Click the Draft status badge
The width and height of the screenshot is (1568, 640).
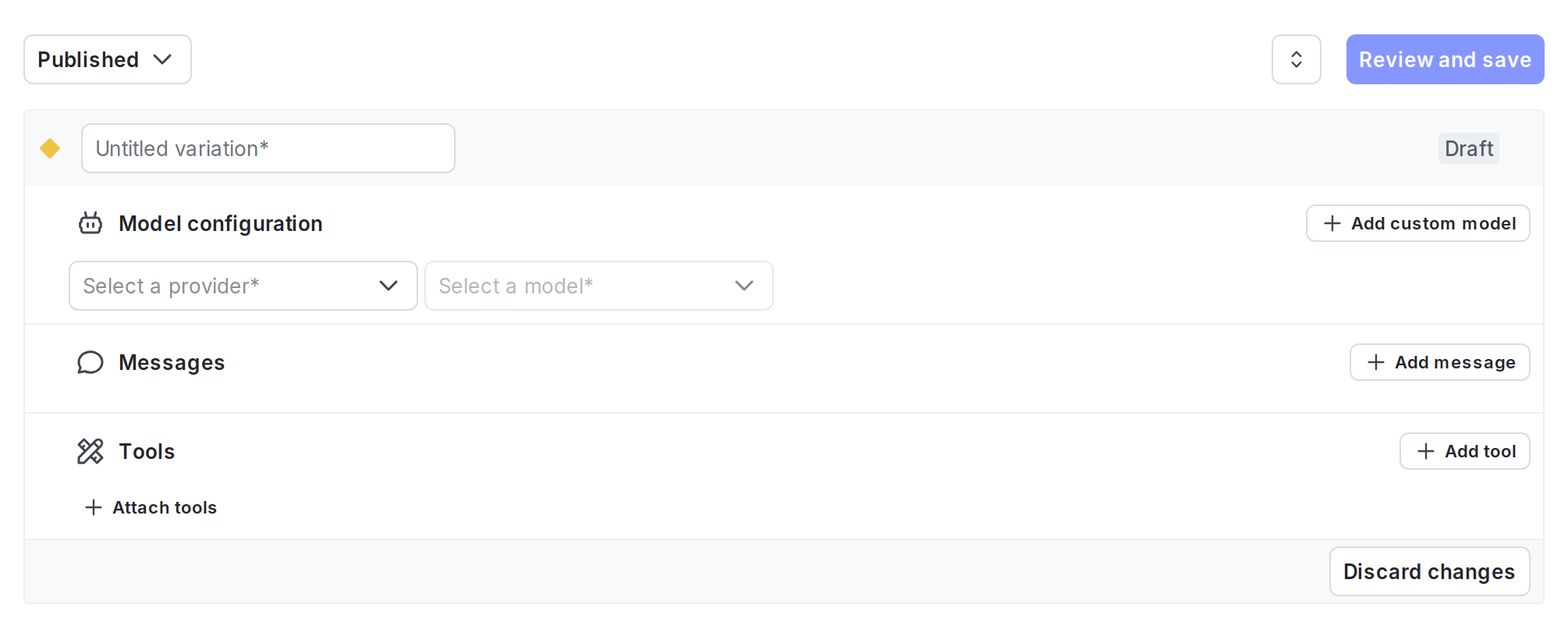point(1468,148)
